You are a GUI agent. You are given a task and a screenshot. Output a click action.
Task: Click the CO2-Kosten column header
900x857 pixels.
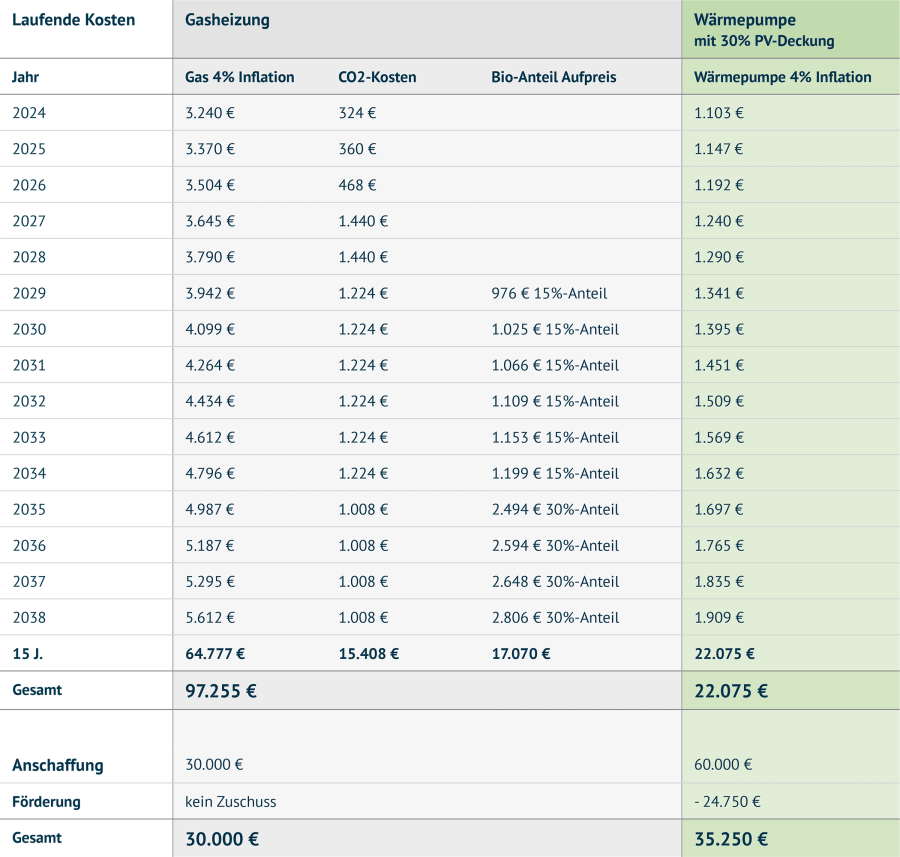(x=377, y=77)
